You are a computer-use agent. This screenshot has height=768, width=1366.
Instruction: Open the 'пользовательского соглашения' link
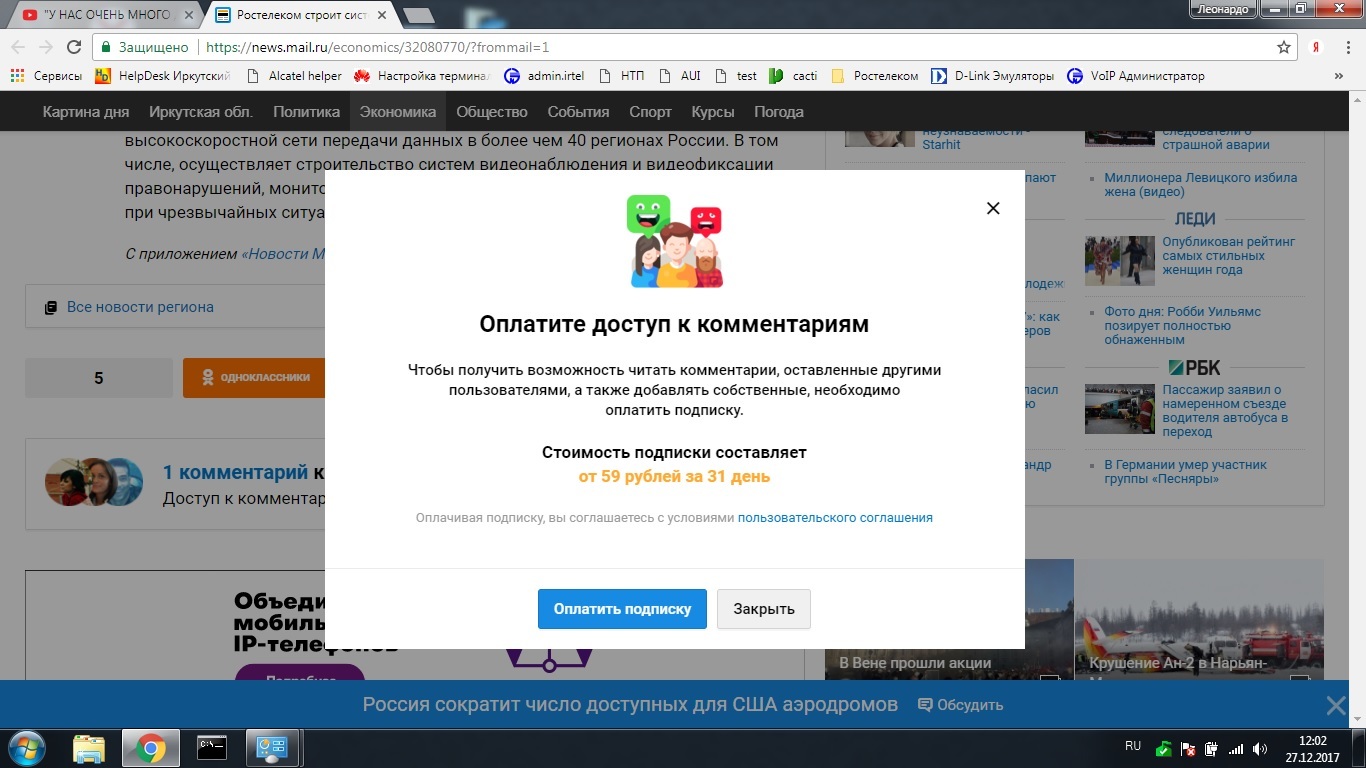[x=835, y=518]
